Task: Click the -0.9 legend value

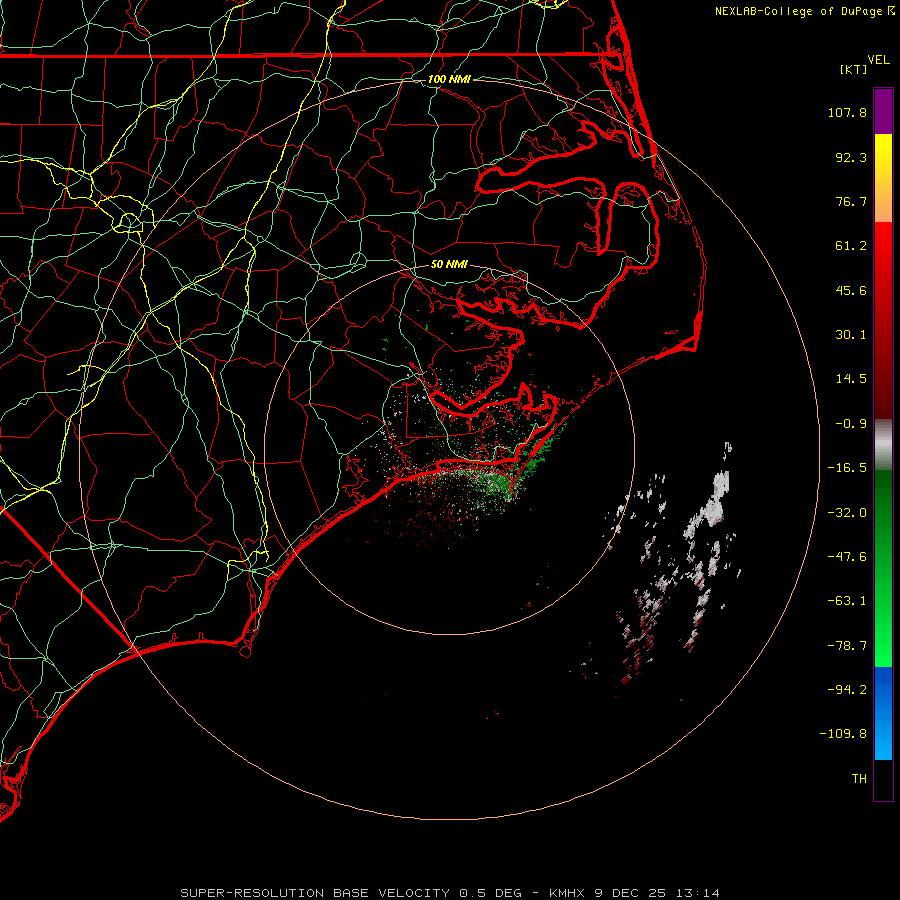Action: click(x=851, y=424)
